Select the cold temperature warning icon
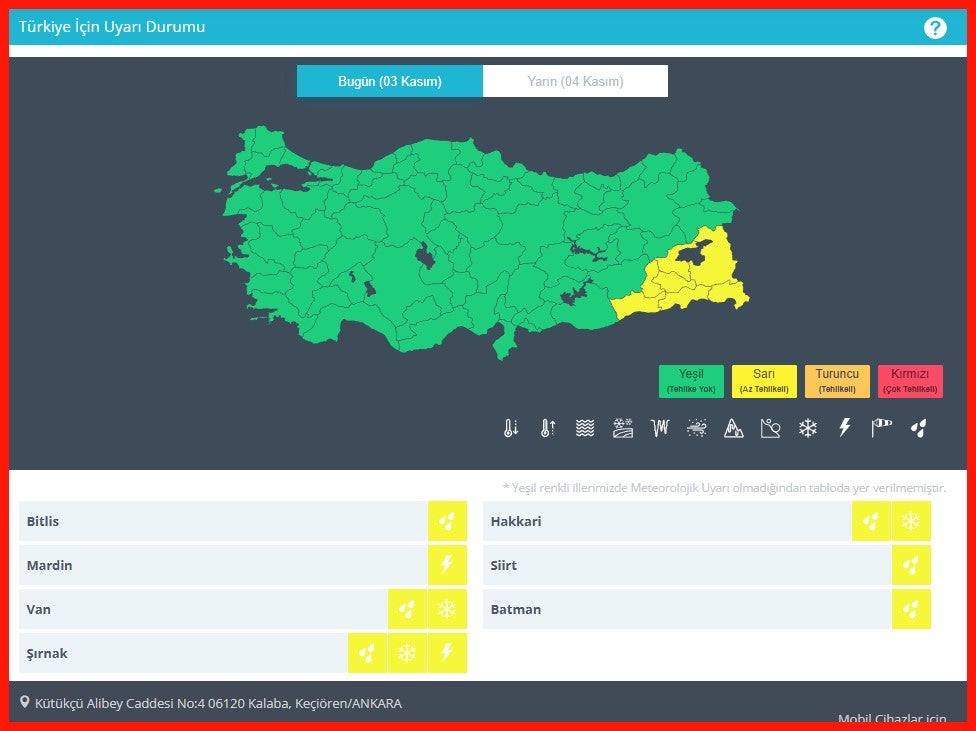The width and height of the screenshot is (976, 731). (x=511, y=428)
